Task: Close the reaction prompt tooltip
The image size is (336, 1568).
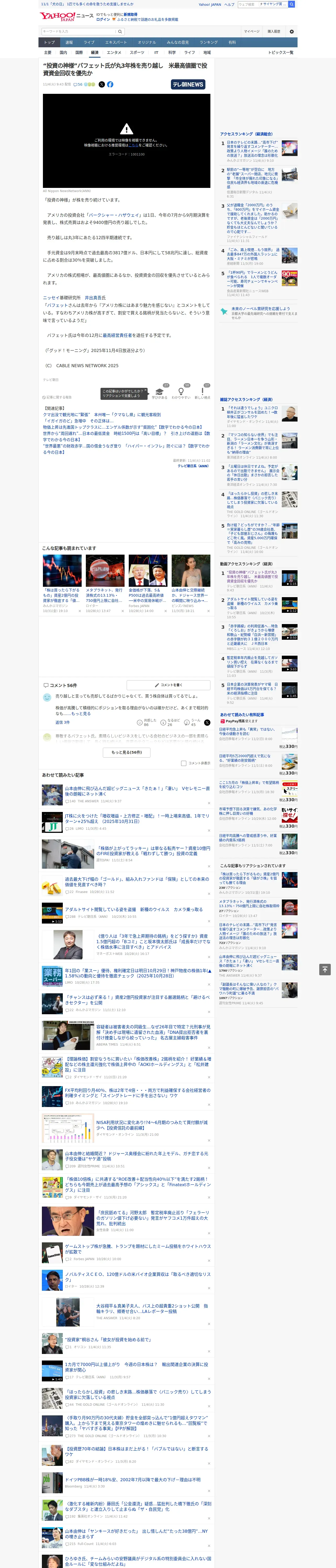Action: (145, 391)
